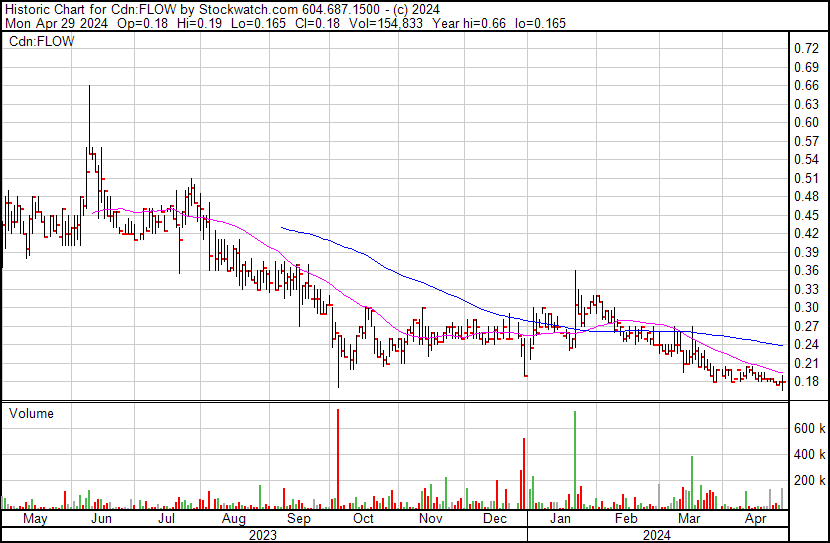
Task: Select the 2023 year label
Action: [262, 535]
